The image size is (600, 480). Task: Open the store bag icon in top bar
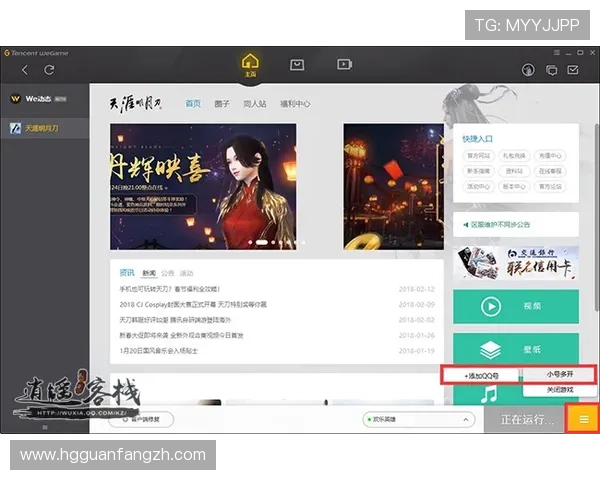tap(297, 65)
